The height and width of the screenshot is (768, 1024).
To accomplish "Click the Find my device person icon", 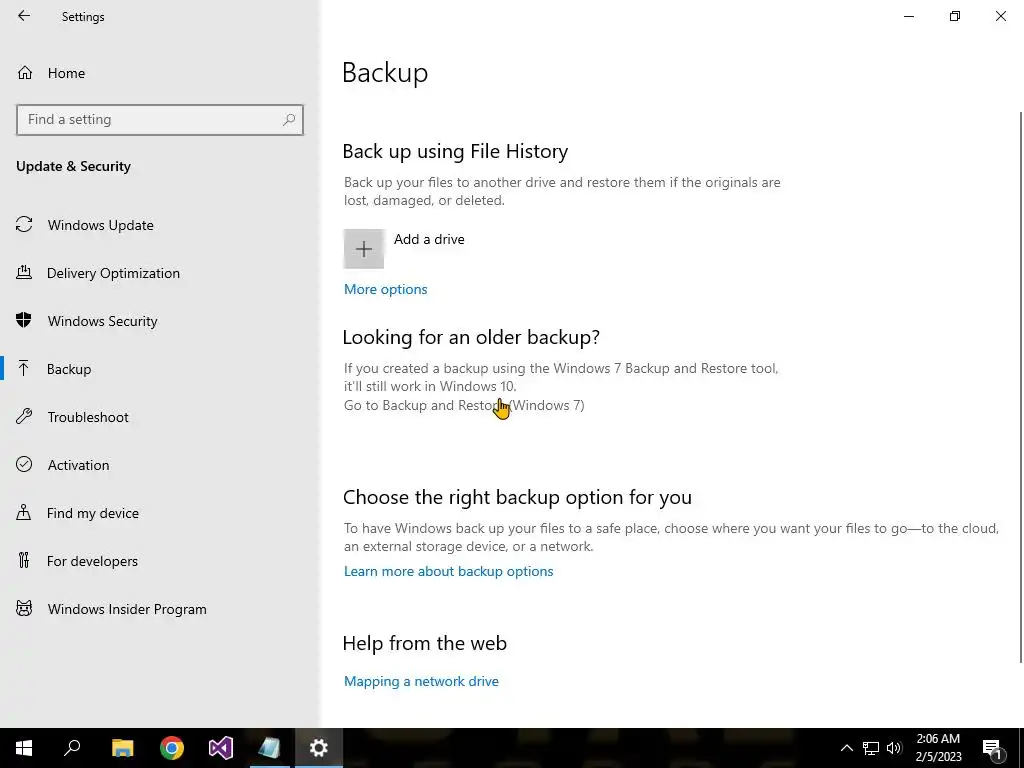I will click(x=24, y=512).
